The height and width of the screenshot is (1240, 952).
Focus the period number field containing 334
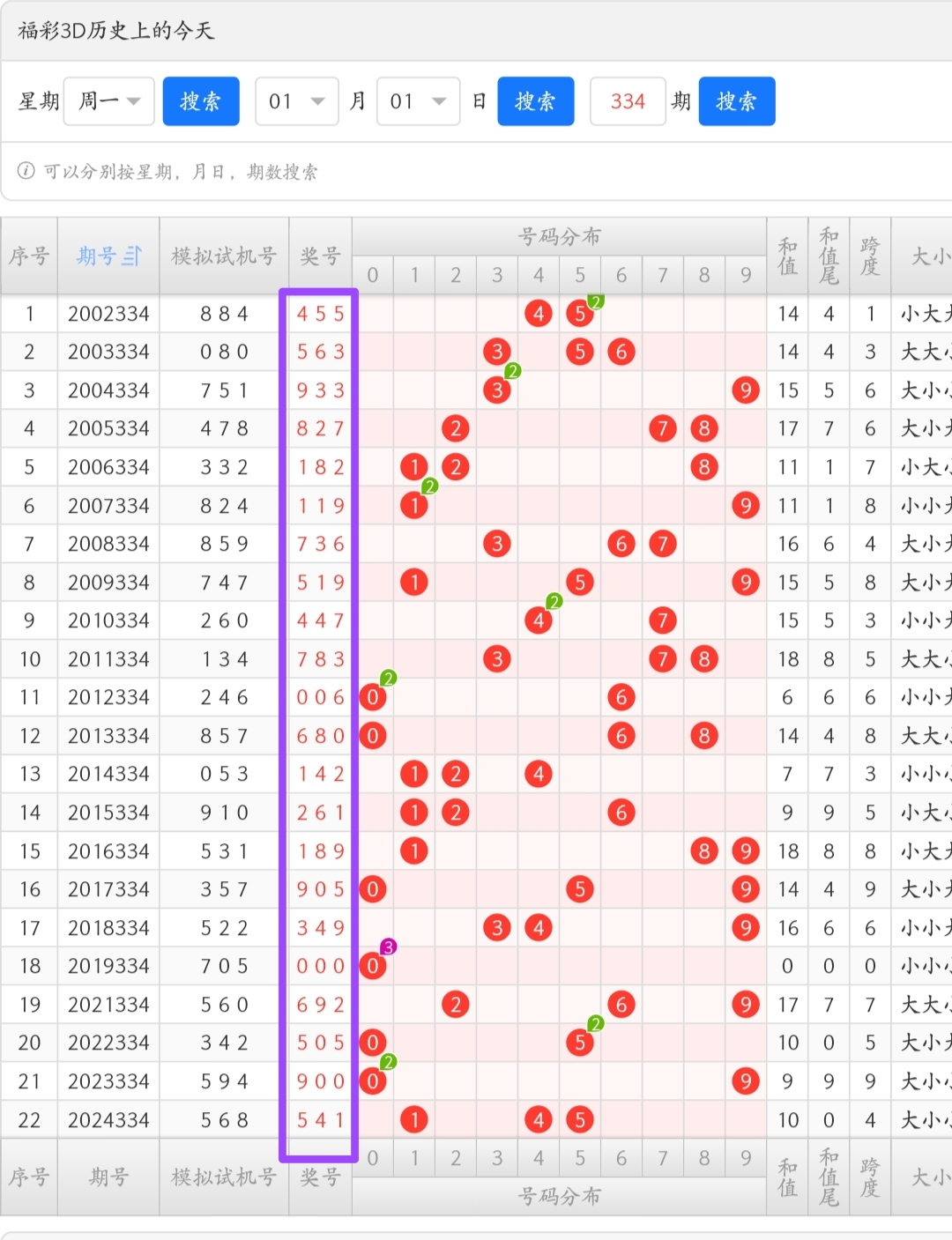pos(628,101)
